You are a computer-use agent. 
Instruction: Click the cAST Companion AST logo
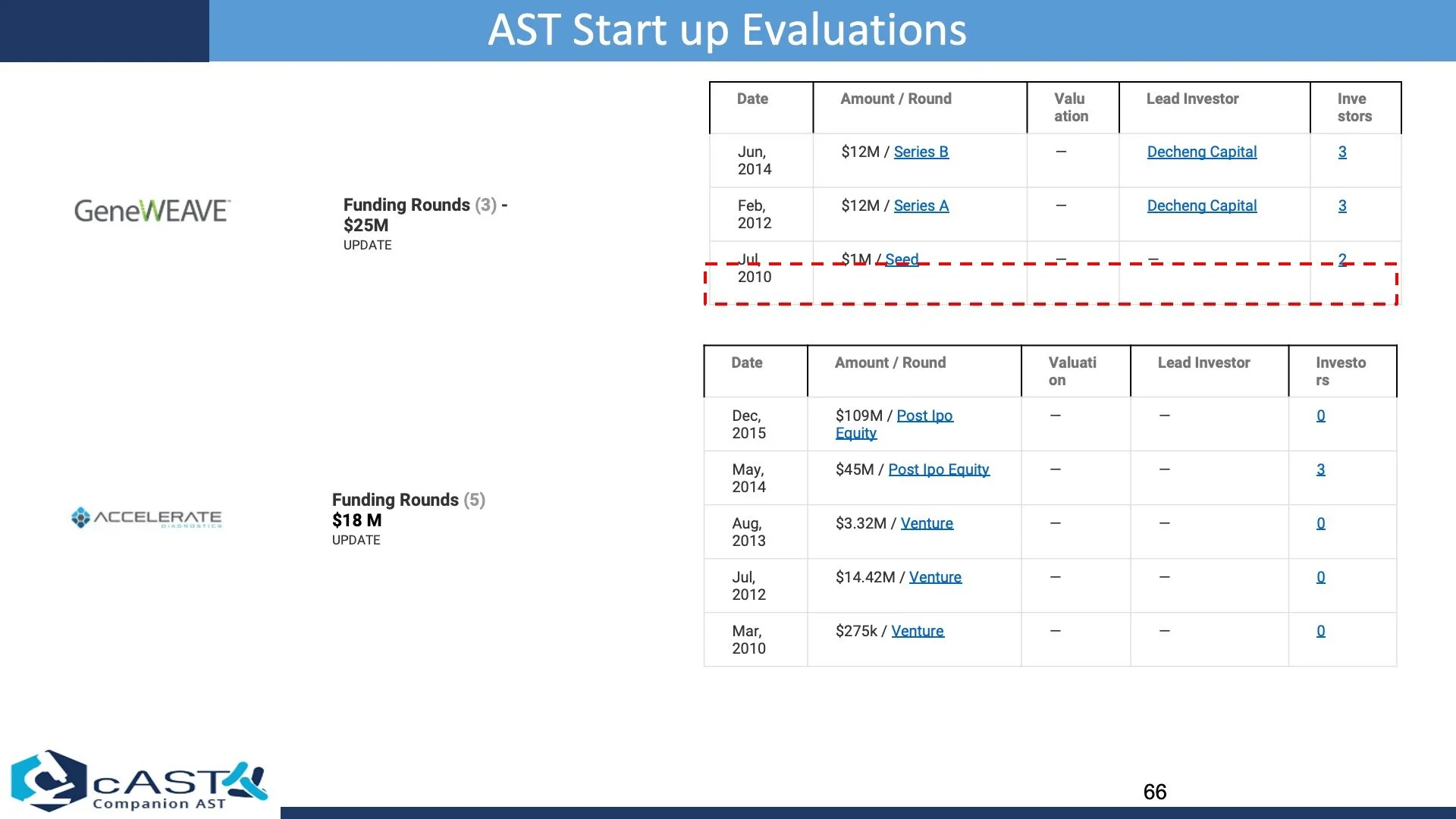point(140,781)
